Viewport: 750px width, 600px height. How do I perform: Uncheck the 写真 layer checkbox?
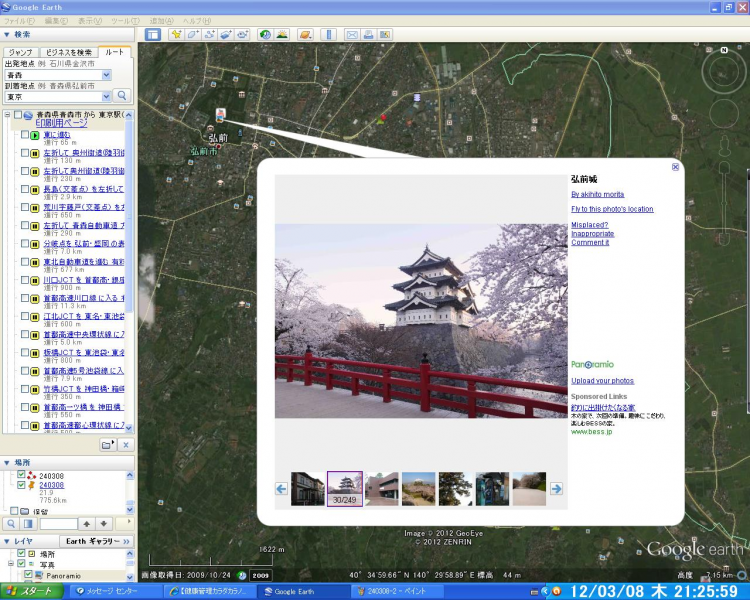point(21,564)
